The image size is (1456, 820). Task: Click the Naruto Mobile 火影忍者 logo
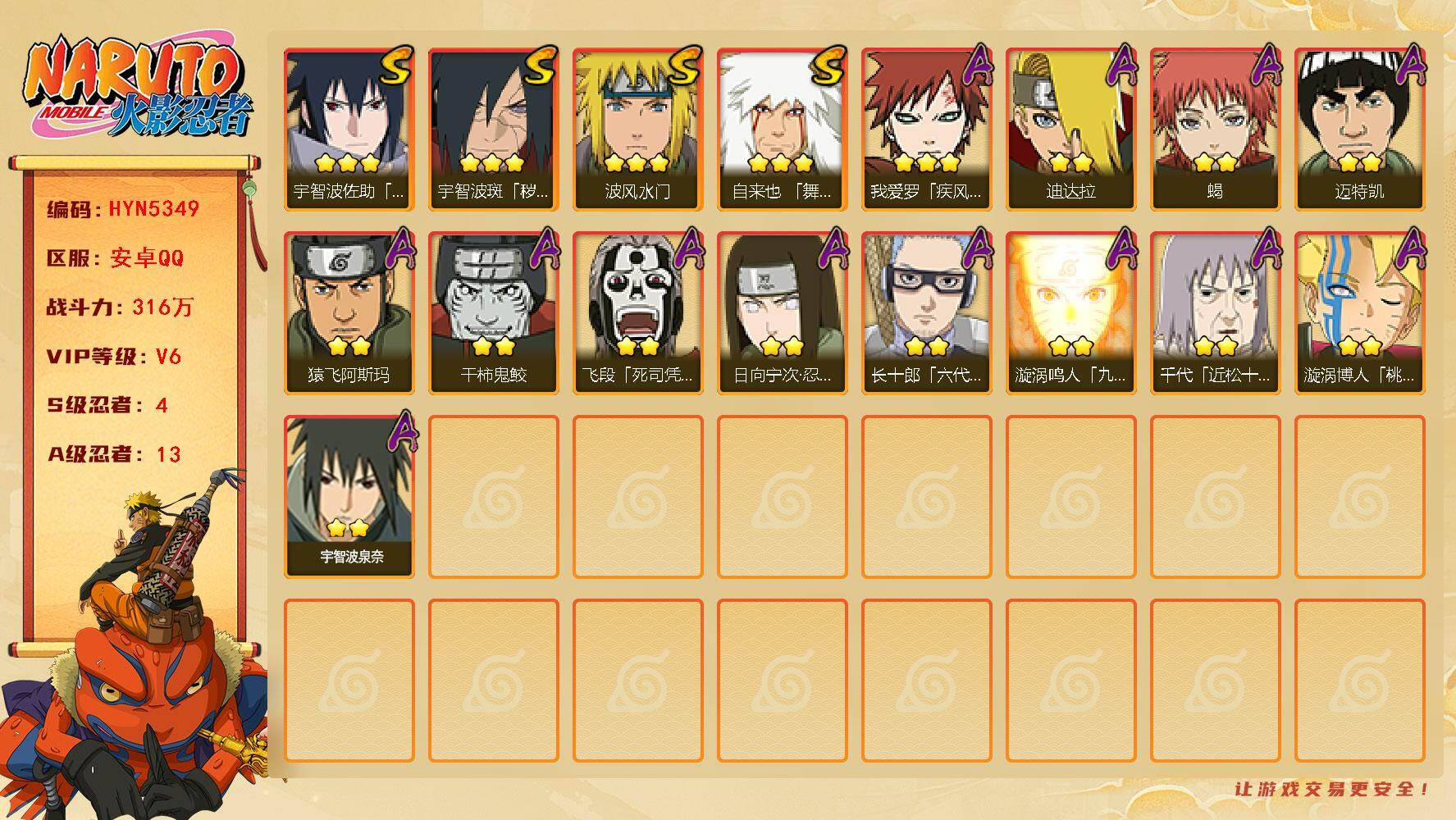coord(138,89)
